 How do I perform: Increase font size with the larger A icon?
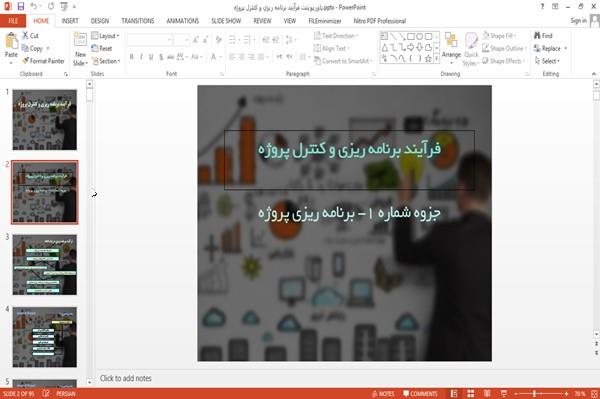tap(196, 40)
